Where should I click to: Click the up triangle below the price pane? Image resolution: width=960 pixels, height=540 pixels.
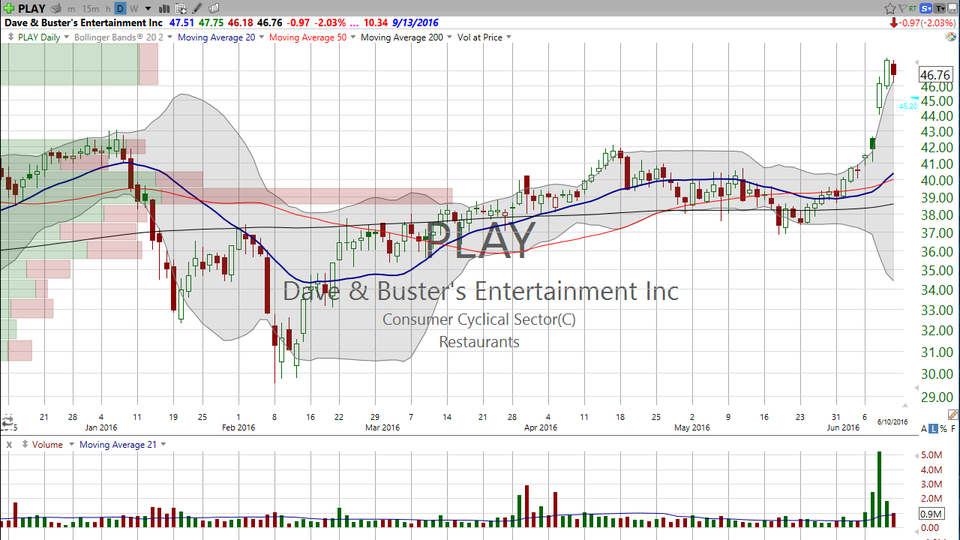click(904, 405)
